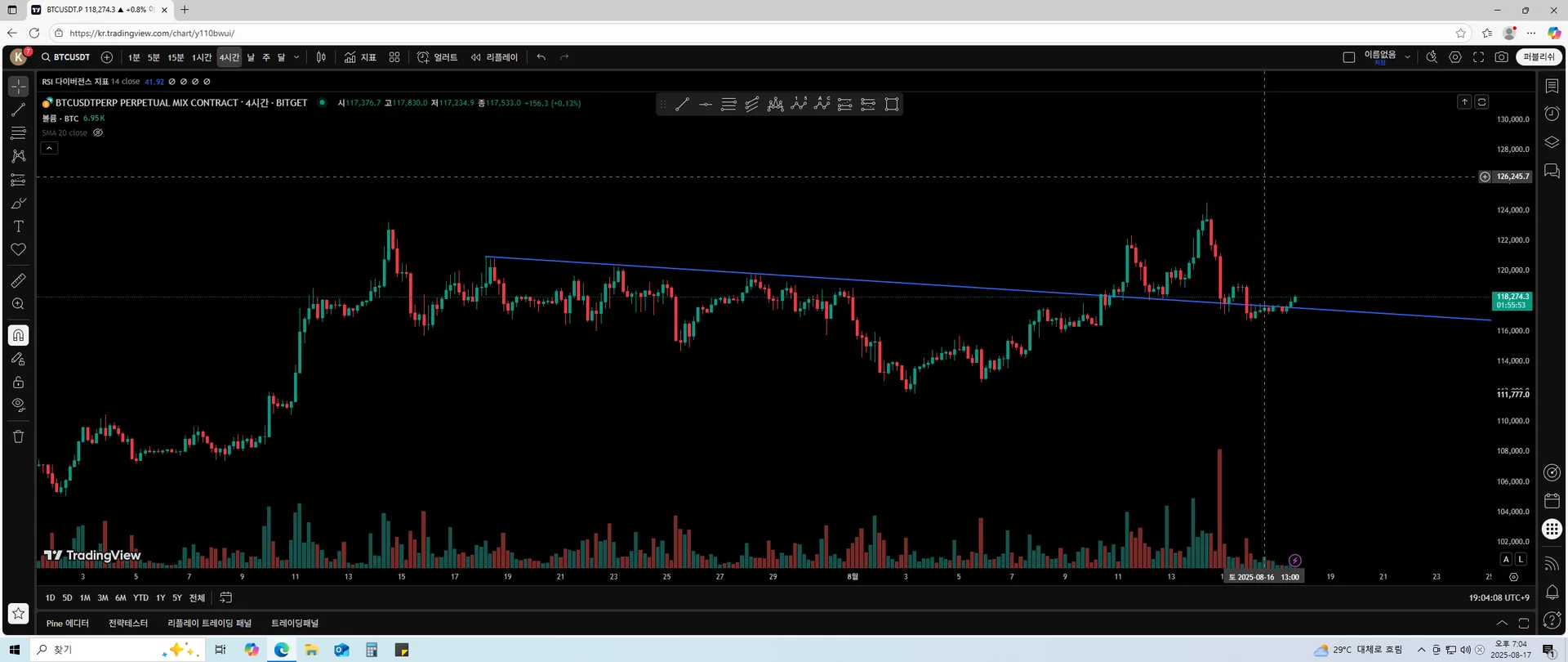Toggle log scale with L button
This screenshot has height=662, width=1568.
click(x=1521, y=559)
